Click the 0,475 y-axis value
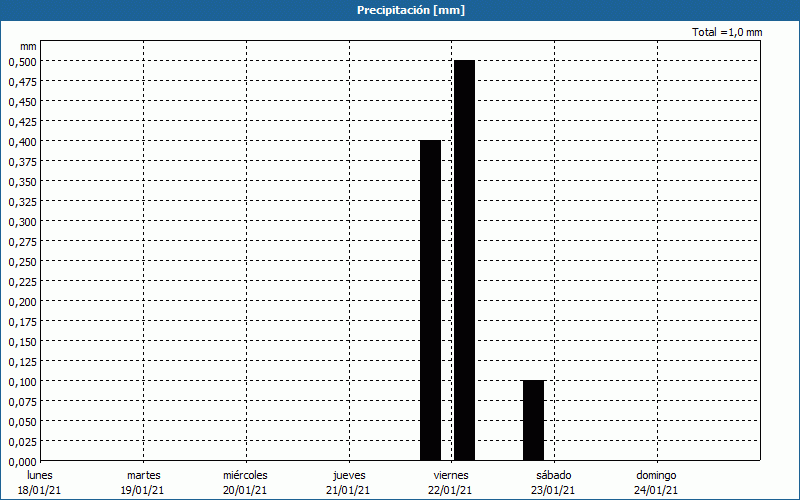The image size is (800, 500). [23, 81]
